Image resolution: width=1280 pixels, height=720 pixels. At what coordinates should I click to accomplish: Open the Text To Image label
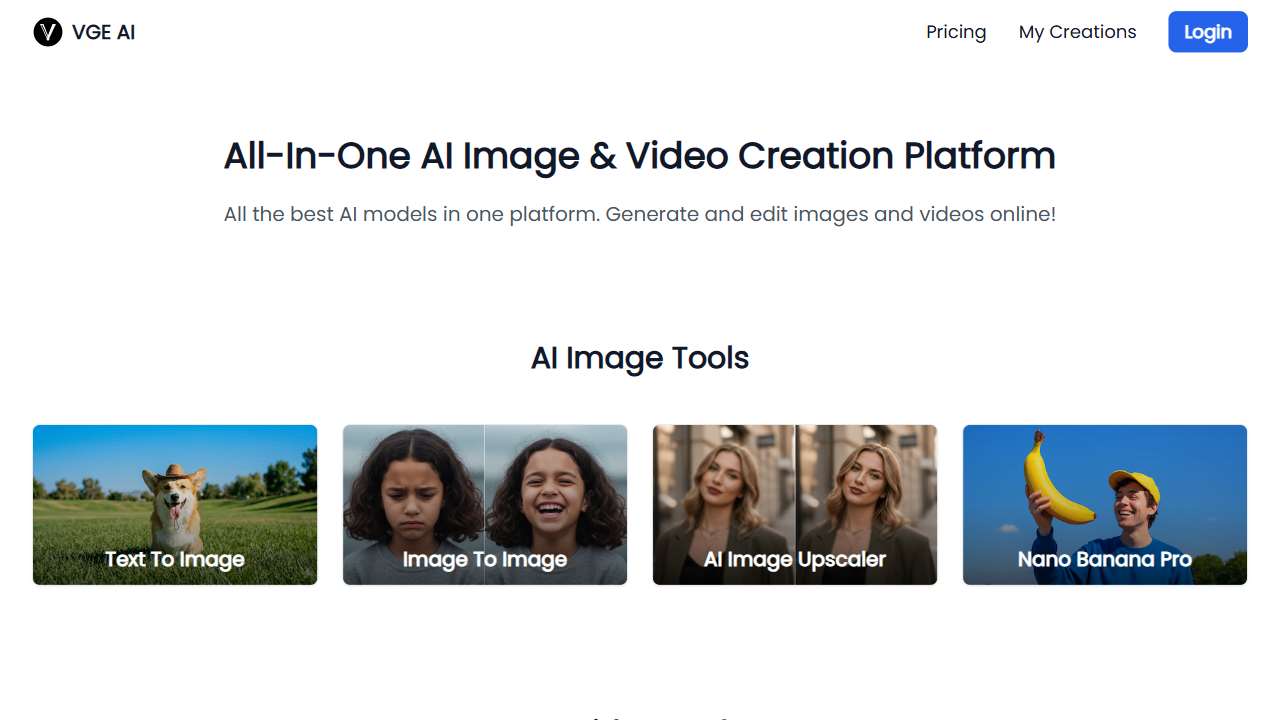[x=175, y=559]
